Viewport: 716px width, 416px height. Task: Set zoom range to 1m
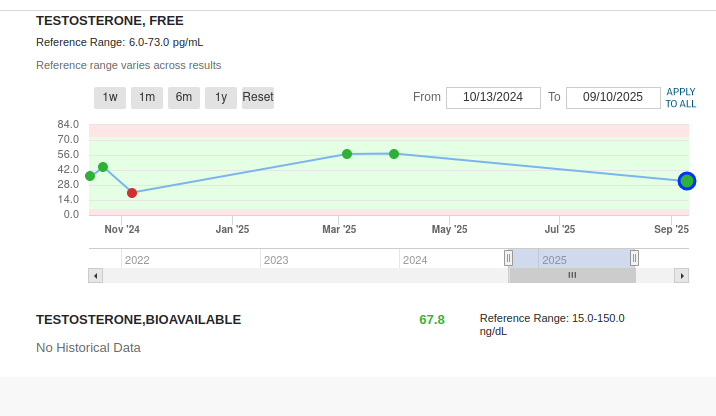coord(147,97)
